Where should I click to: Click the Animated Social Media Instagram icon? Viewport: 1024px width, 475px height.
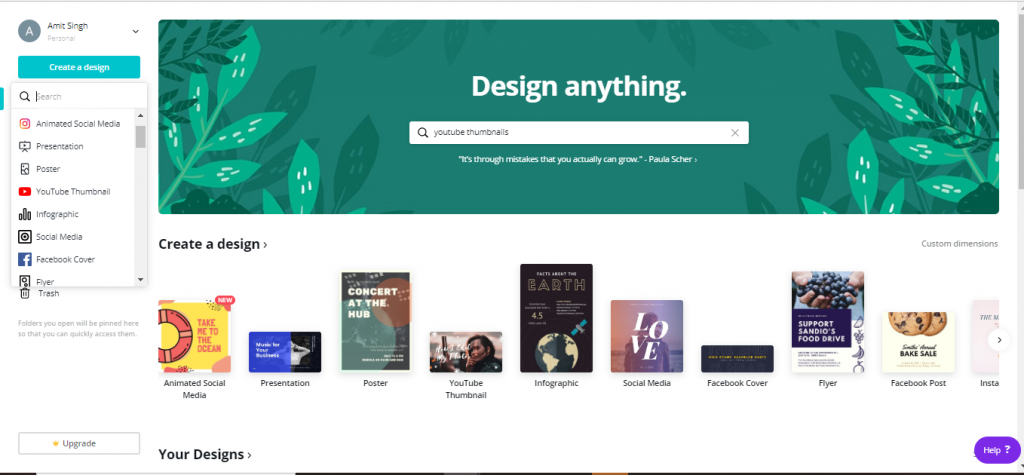[x=25, y=123]
